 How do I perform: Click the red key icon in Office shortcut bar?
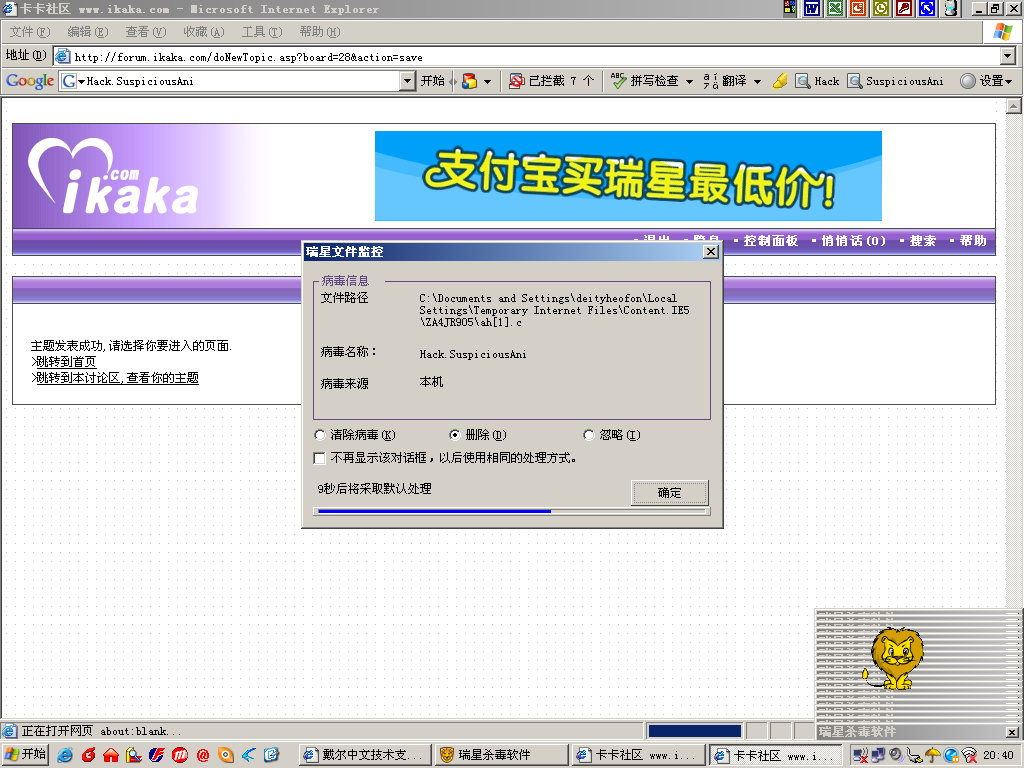pos(904,8)
